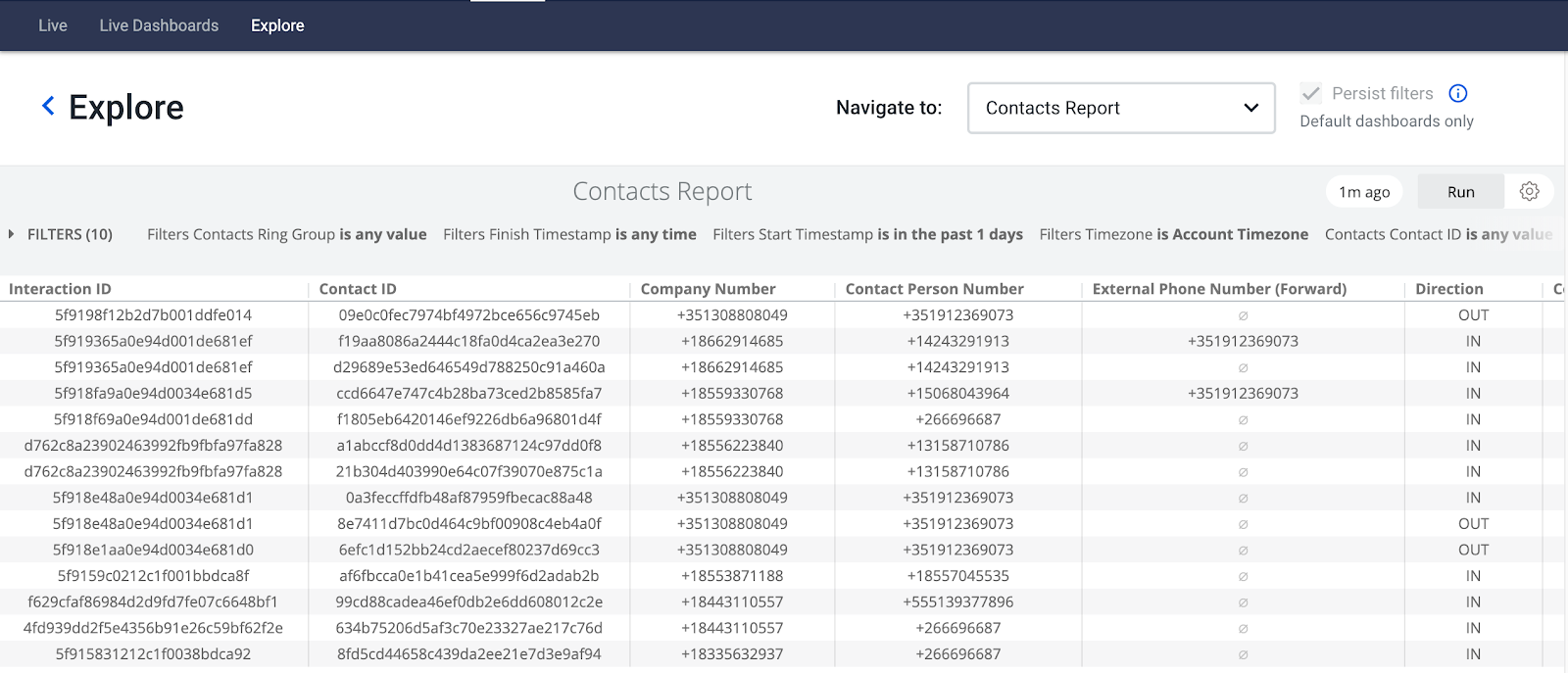The width and height of the screenshot is (1568, 673).
Task: Click company number +18553871188
Action: [732, 576]
